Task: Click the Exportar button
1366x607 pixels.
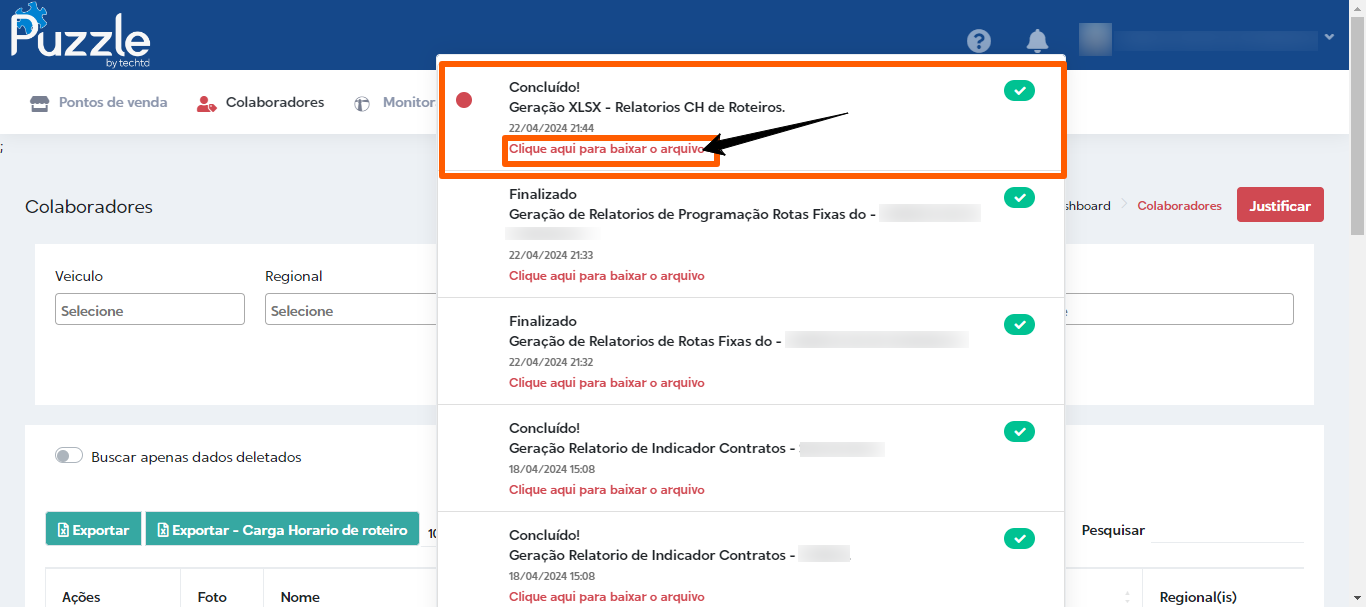Action: pos(93,530)
